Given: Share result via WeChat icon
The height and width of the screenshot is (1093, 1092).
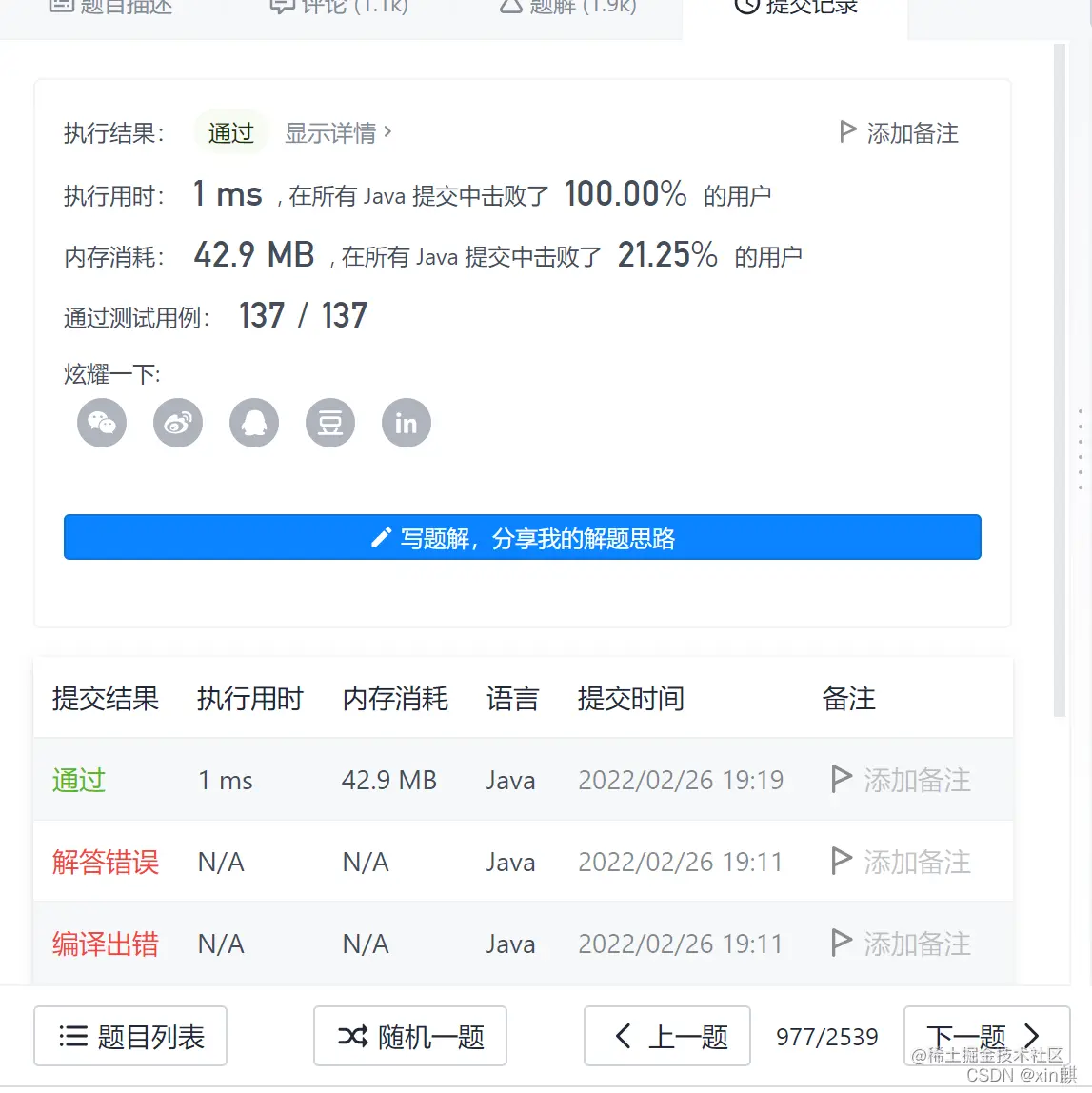Looking at the screenshot, I should (101, 423).
